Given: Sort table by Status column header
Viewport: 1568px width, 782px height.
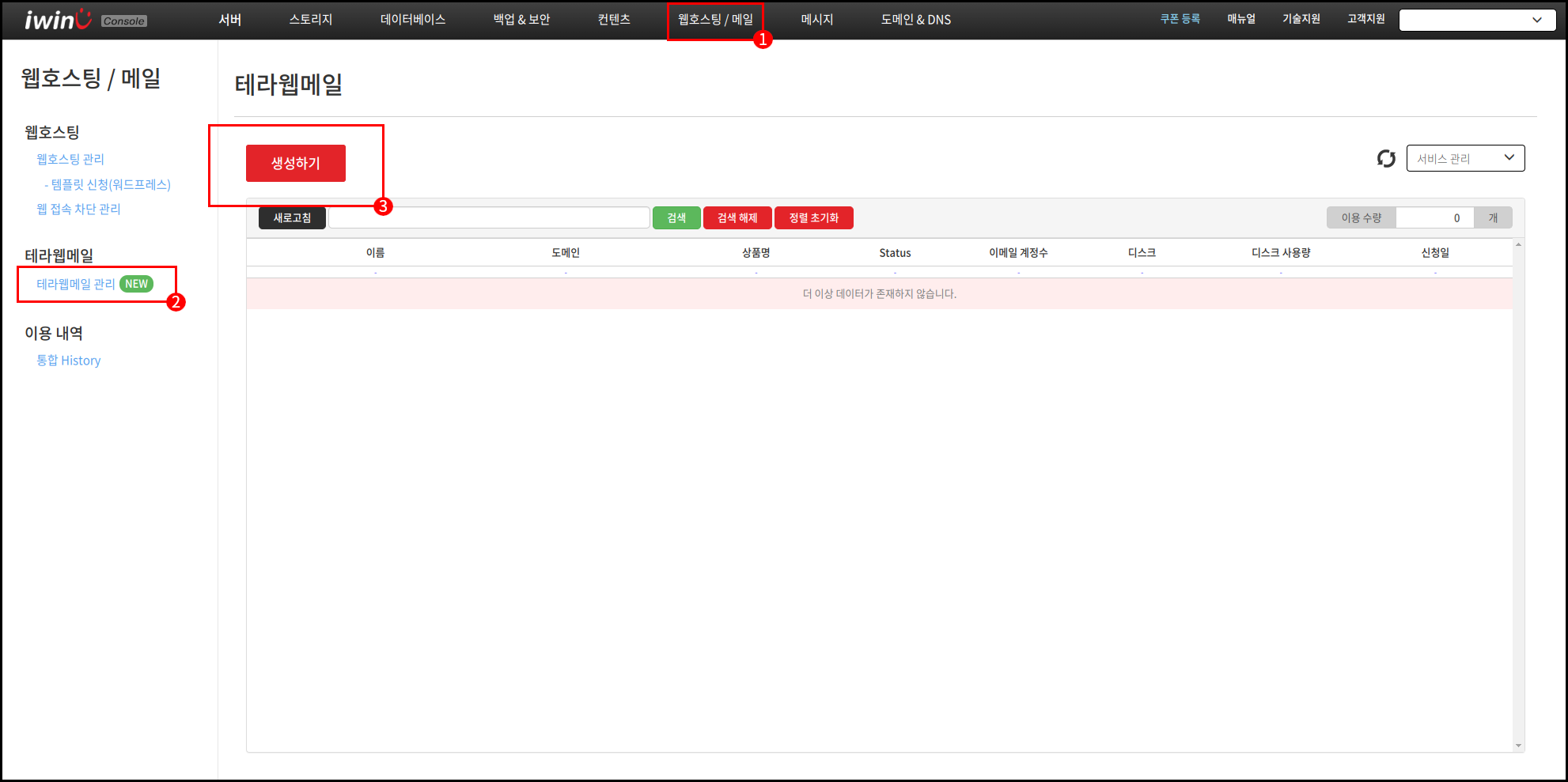Looking at the screenshot, I should tap(895, 253).
